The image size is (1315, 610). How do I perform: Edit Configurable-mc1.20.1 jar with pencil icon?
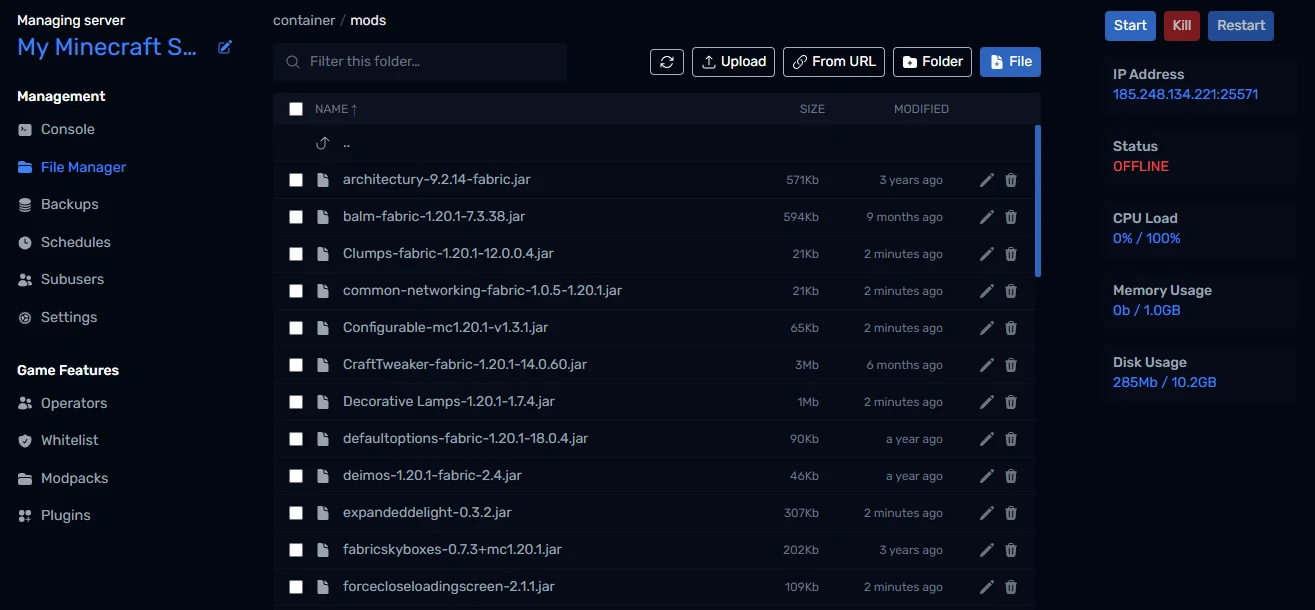[x=987, y=328]
